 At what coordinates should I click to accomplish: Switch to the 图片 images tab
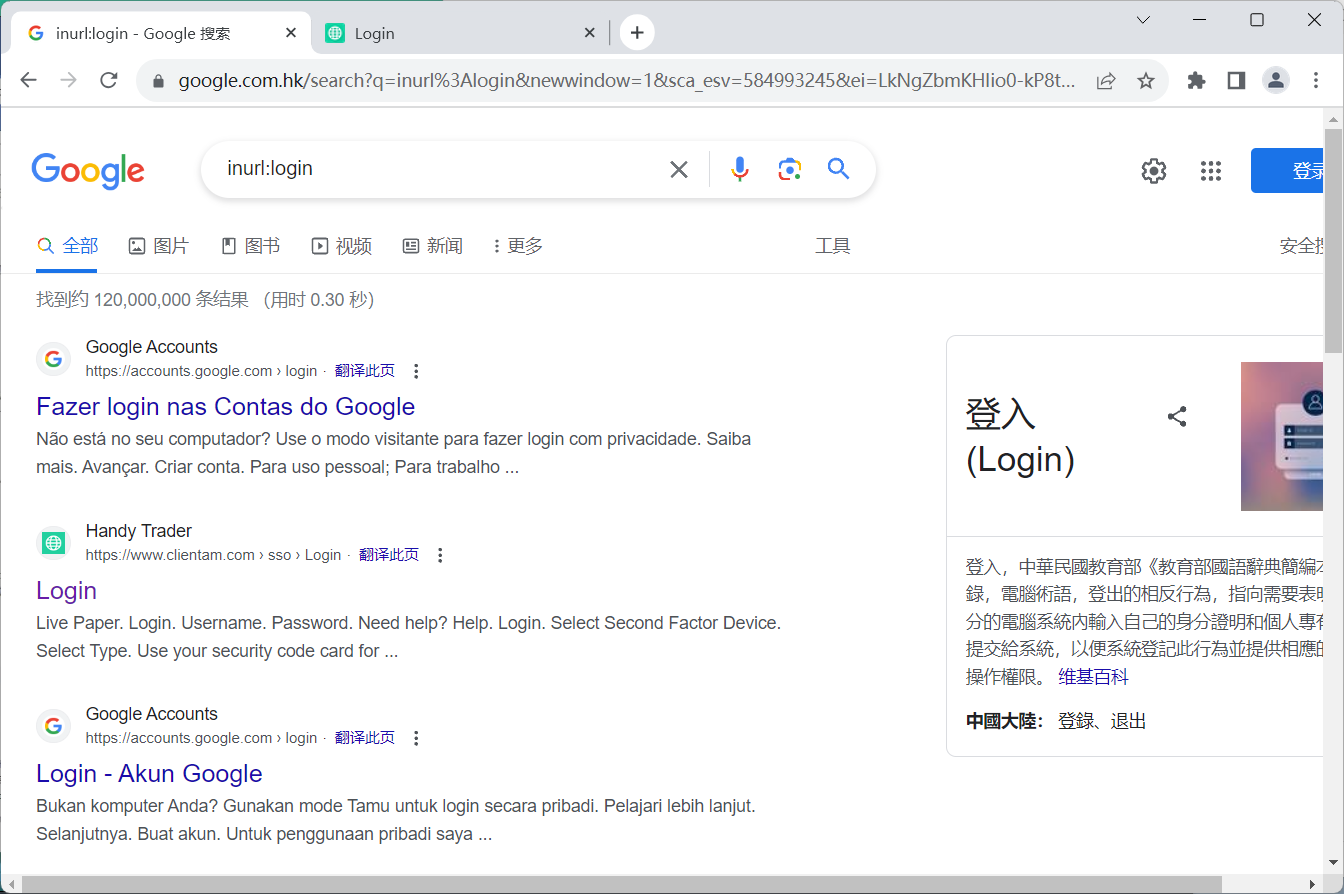pos(159,246)
